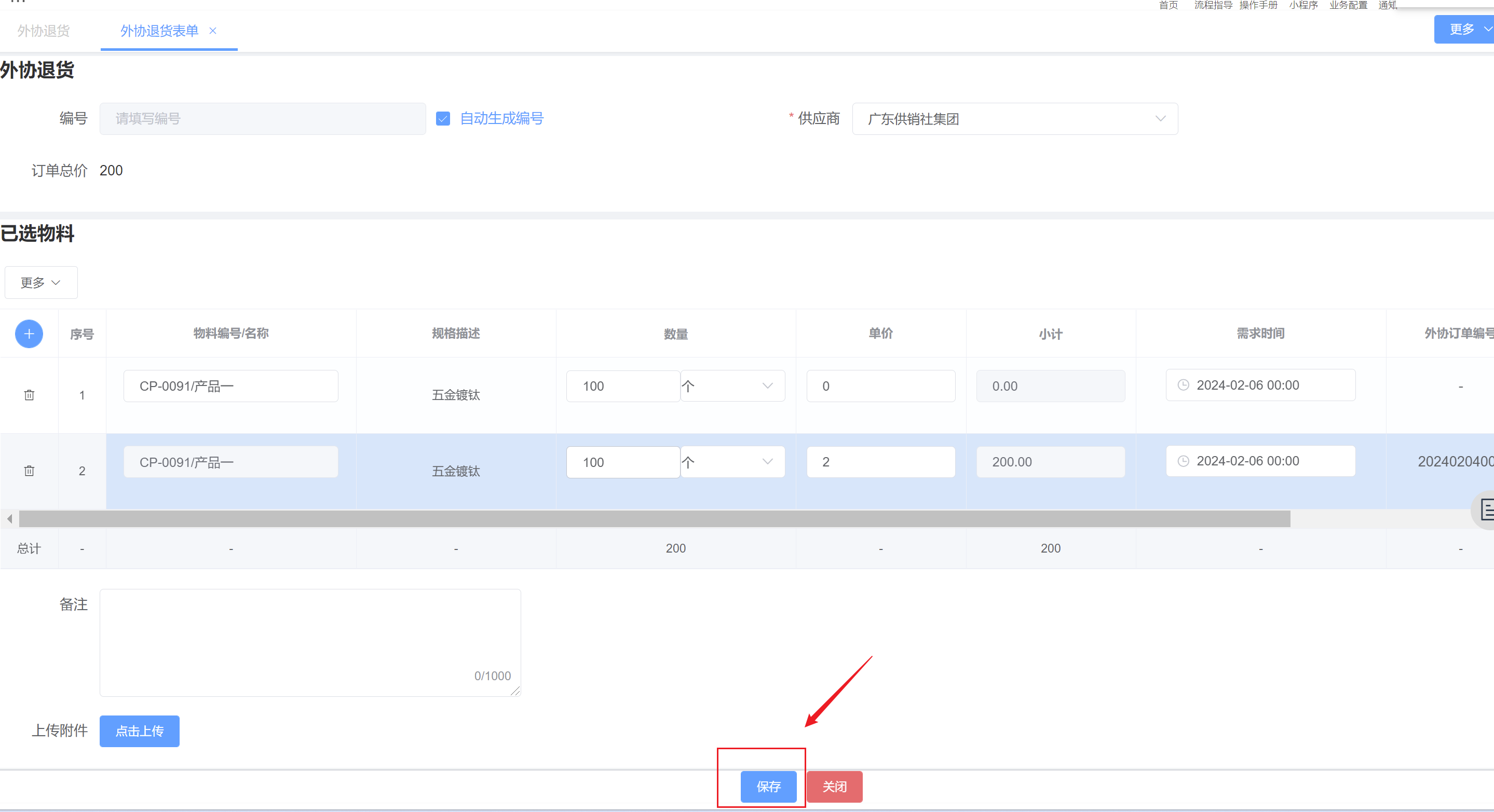Delete row 1 using trash icon
Image resolution: width=1494 pixels, height=812 pixels.
(x=29, y=395)
